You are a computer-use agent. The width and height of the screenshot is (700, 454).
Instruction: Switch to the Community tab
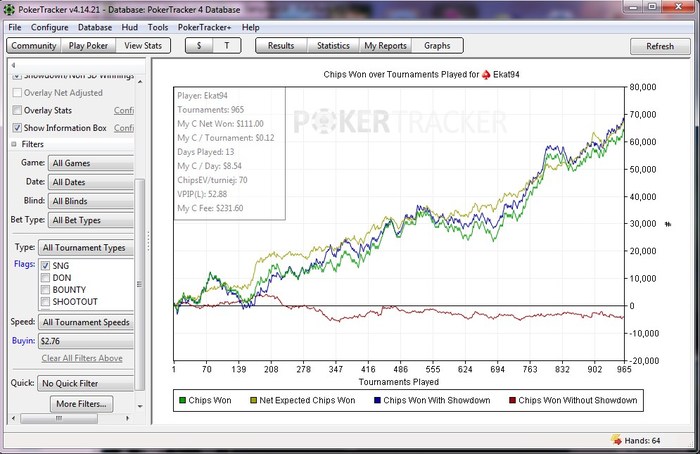coord(34,46)
